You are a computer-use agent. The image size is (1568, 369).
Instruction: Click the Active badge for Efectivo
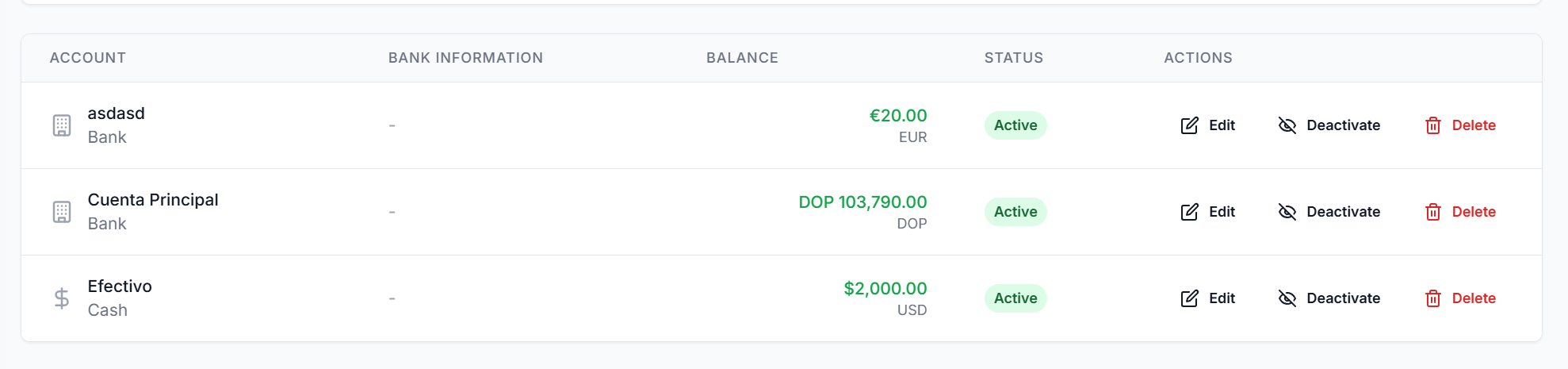[1015, 298]
